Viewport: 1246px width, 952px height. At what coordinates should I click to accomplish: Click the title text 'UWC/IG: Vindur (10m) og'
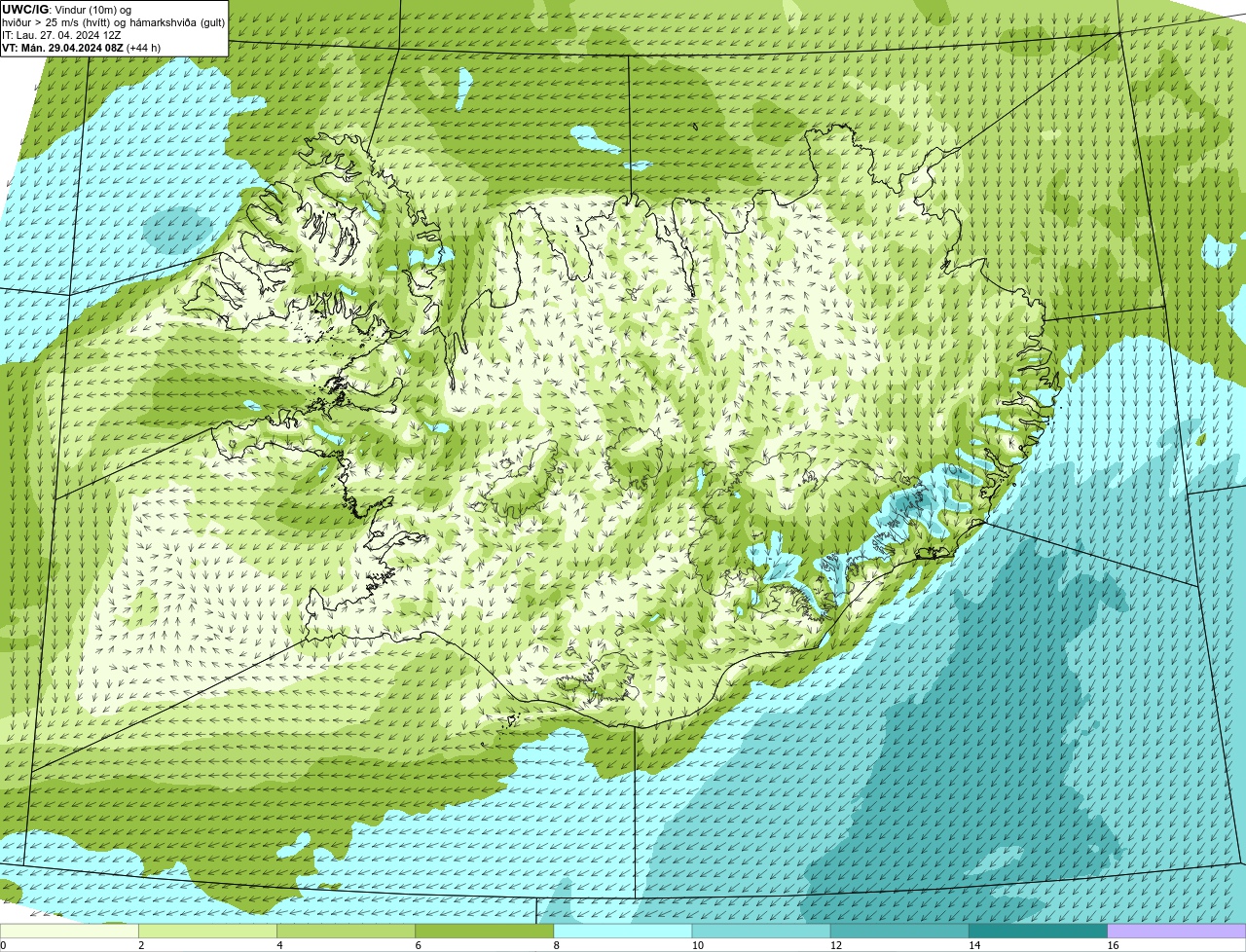point(67,10)
